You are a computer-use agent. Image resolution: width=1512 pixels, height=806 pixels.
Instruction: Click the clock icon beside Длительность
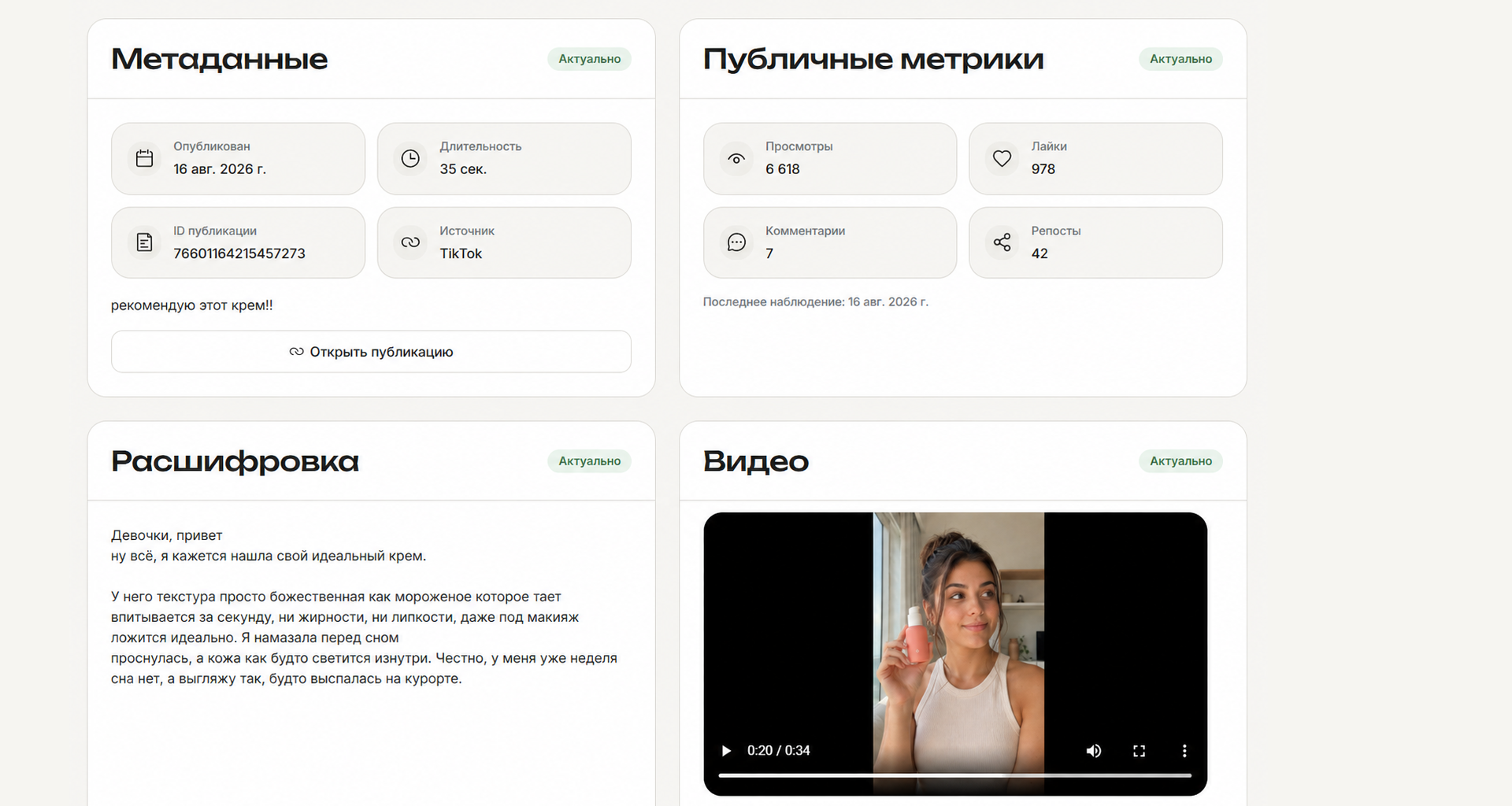click(410, 158)
